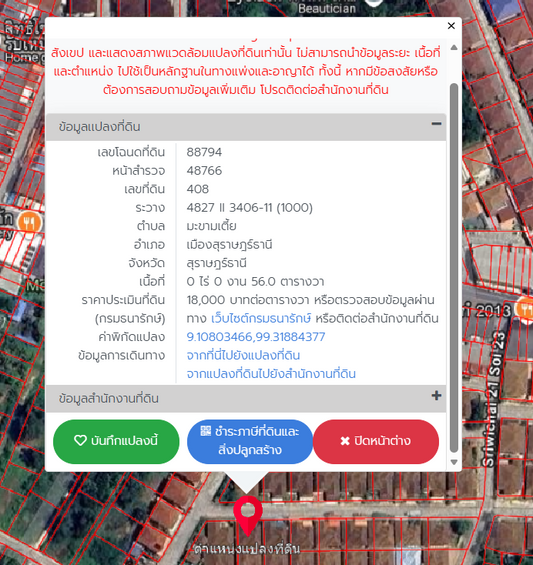This screenshot has width=533, height=565.
Task: Click the จากที่นี่ไปยังแปลงที่ดิน directions link
Action: 243,356
